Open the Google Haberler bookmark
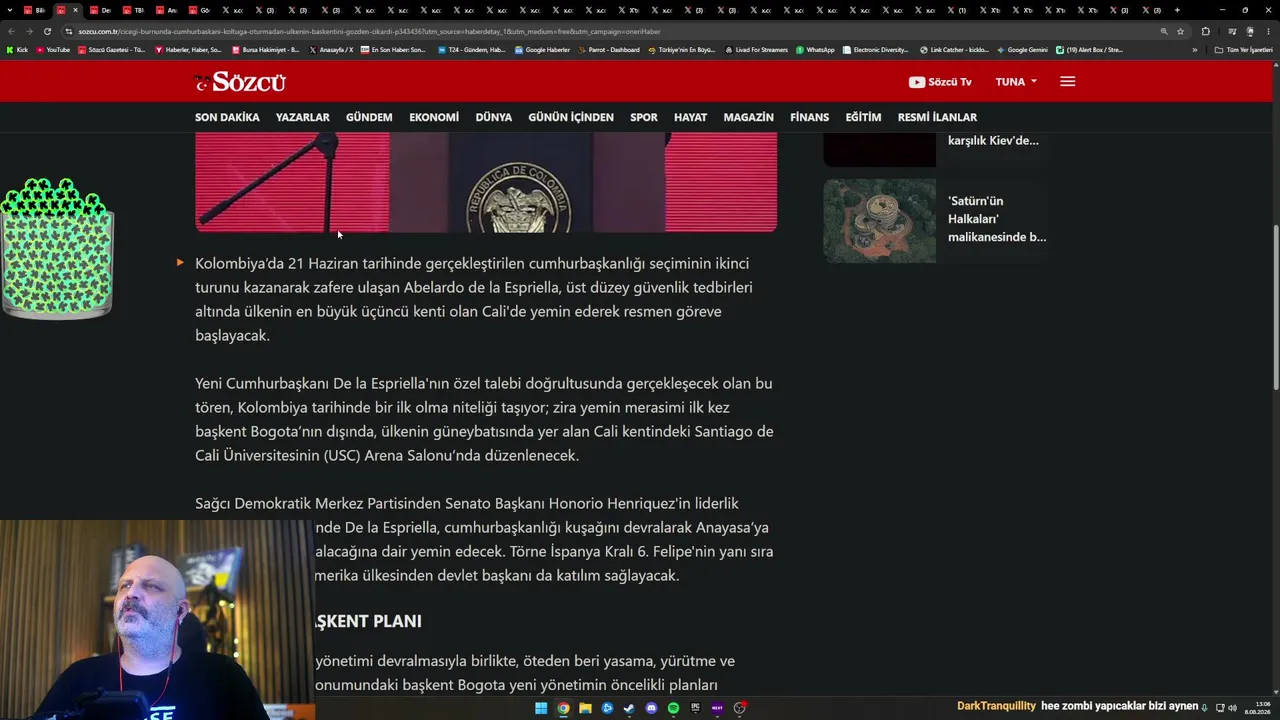This screenshot has height=720, width=1280. 542,49
